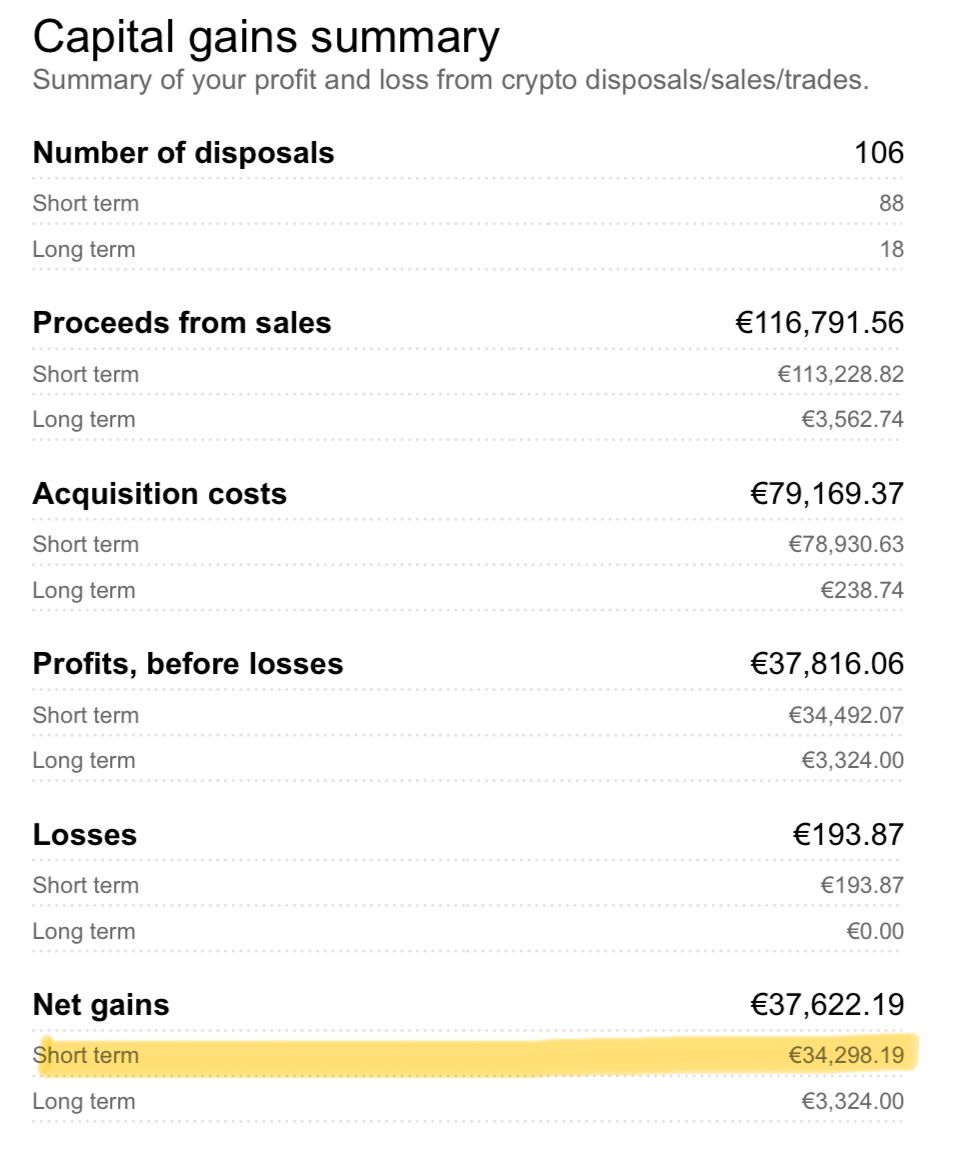958x1171 pixels.
Task: Click the Losses section heading
Action: (x=85, y=835)
